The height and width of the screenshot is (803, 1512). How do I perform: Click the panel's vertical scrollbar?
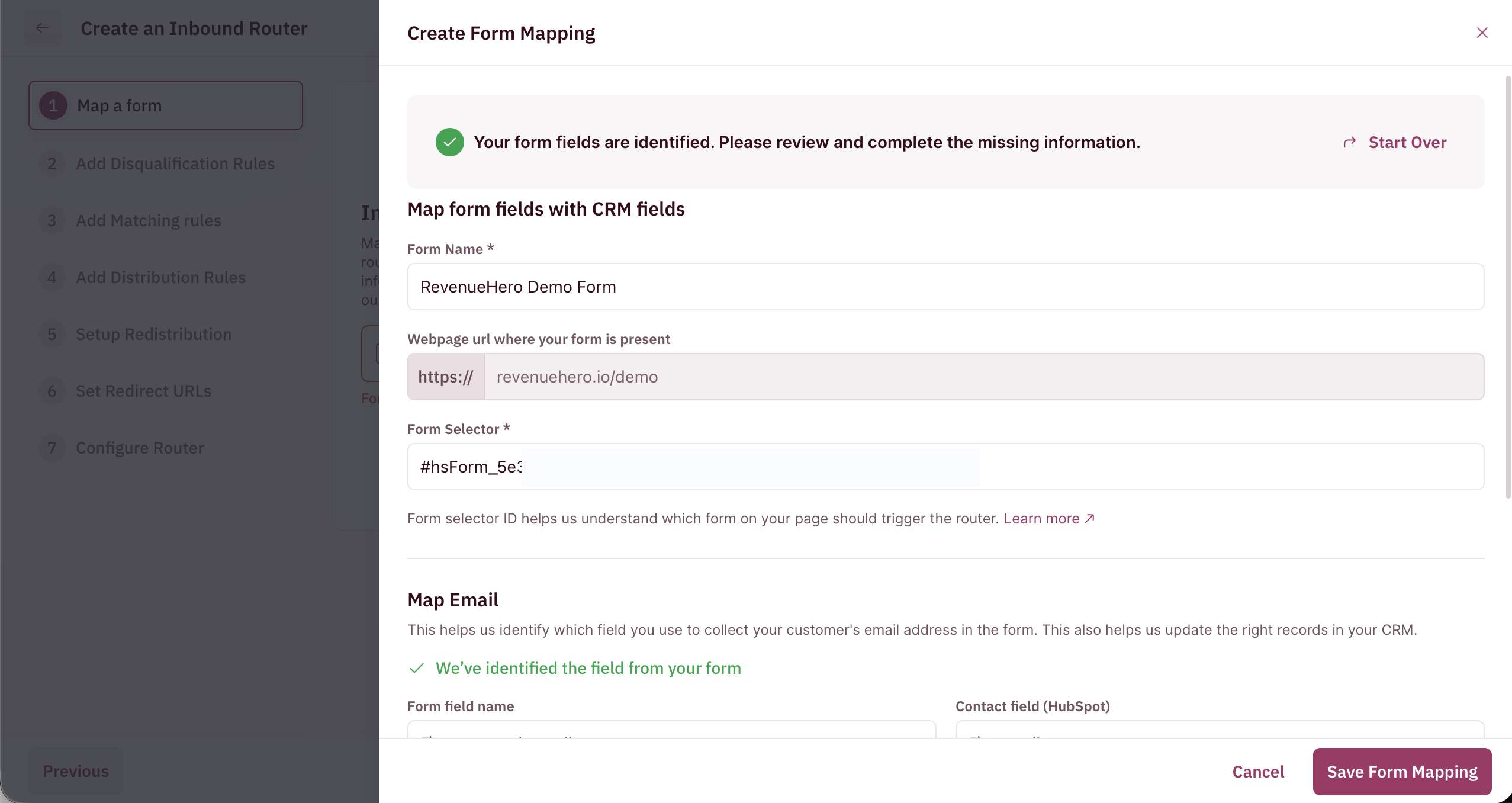point(1508,287)
